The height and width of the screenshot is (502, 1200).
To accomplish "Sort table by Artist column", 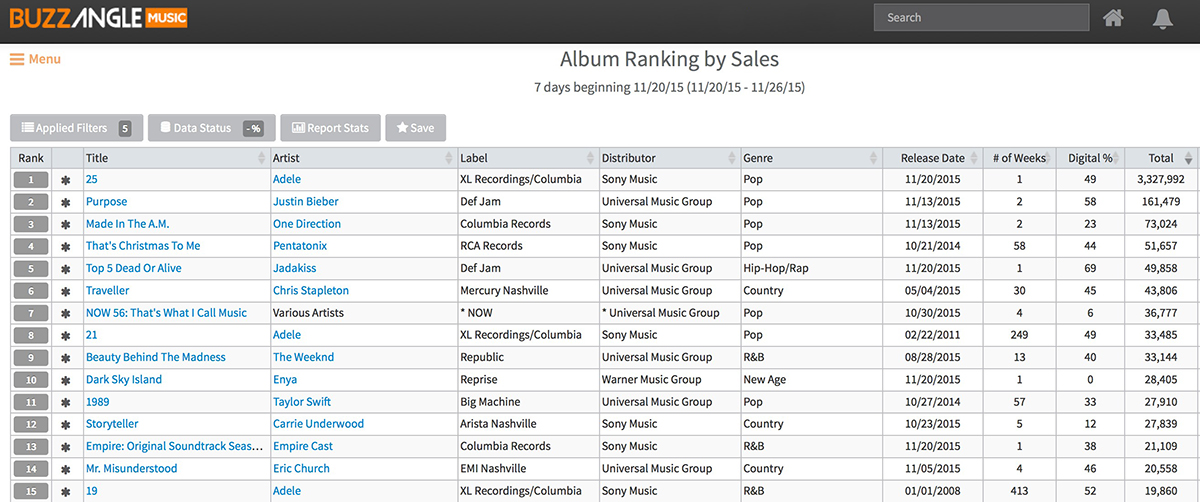I will pos(361,158).
